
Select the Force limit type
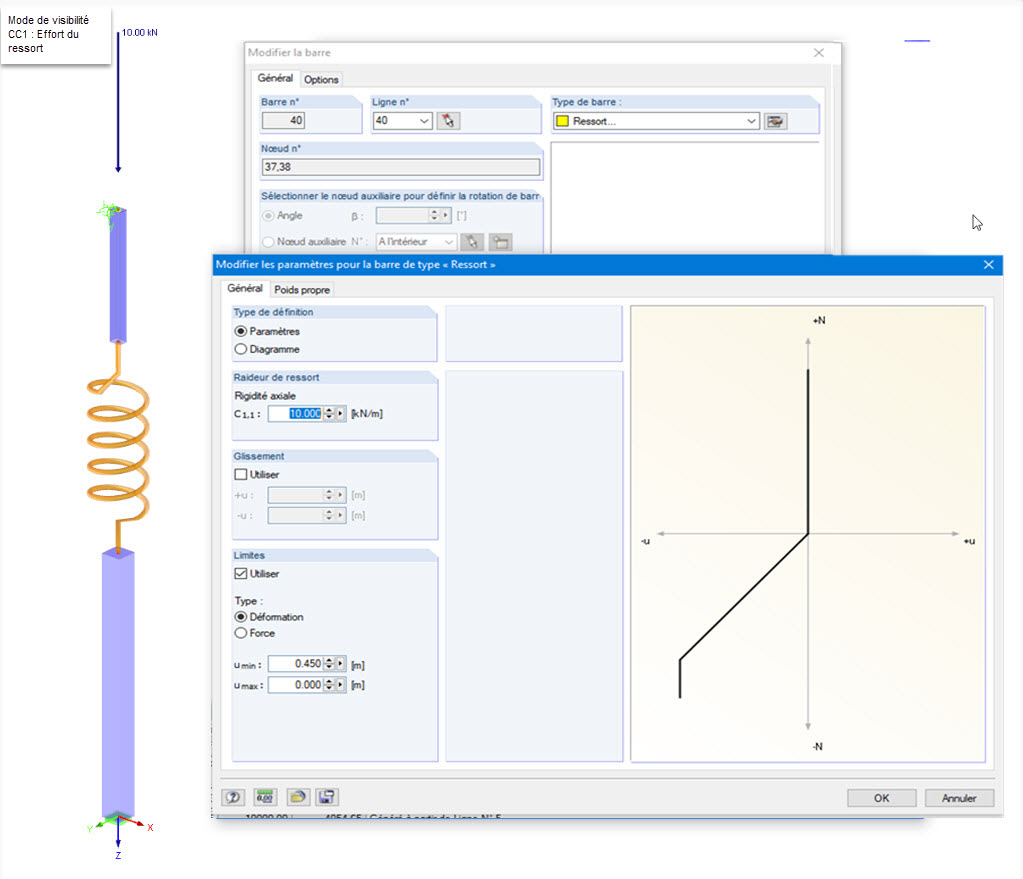coord(241,633)
